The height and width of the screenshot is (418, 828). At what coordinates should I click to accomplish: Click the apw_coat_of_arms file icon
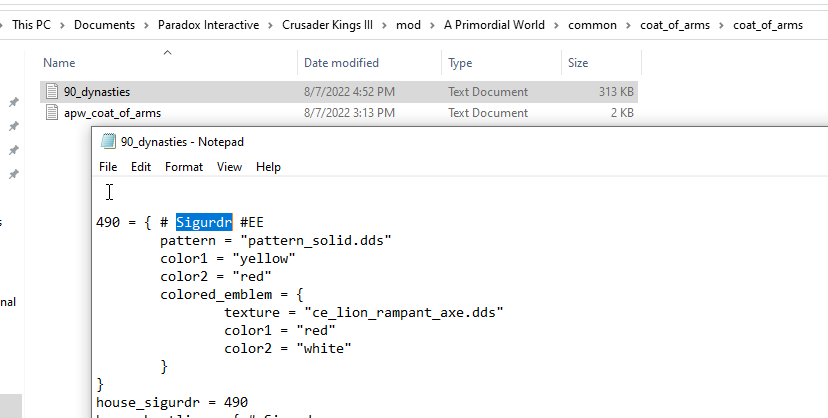click(x=53, y=113)
